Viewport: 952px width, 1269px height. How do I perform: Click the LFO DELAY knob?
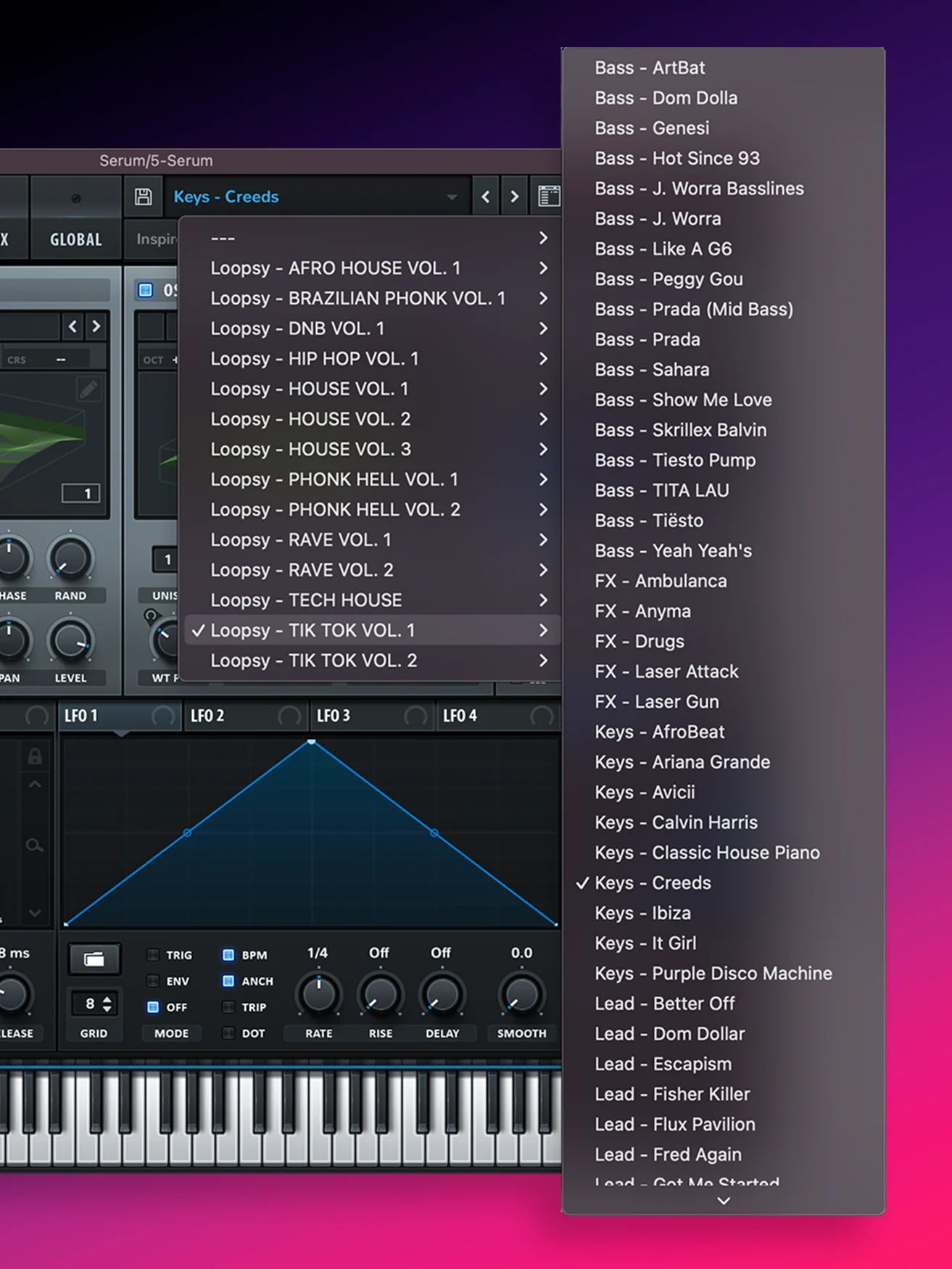pos(442,994)
